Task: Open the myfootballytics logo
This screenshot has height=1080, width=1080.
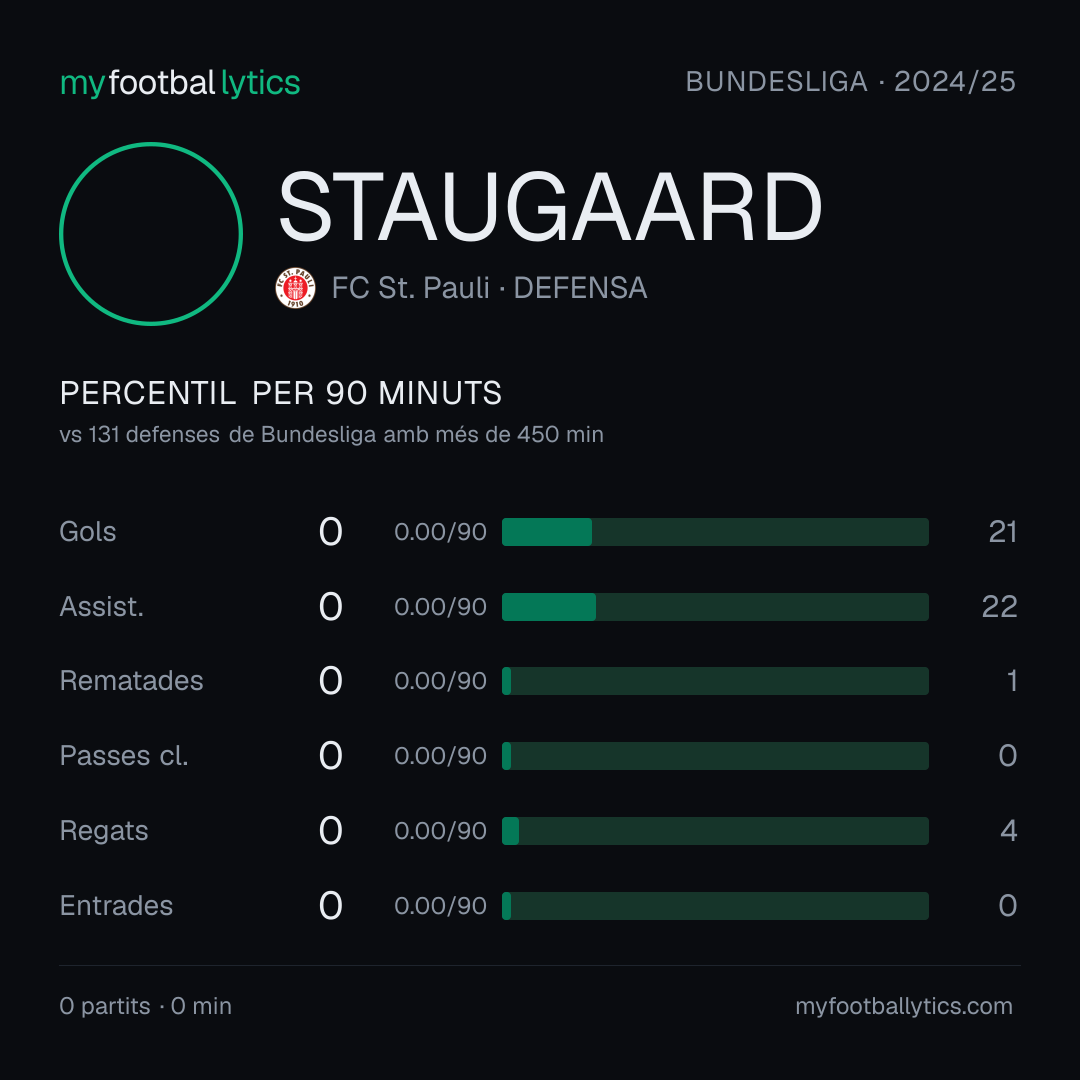Action: tap(180, 83)
